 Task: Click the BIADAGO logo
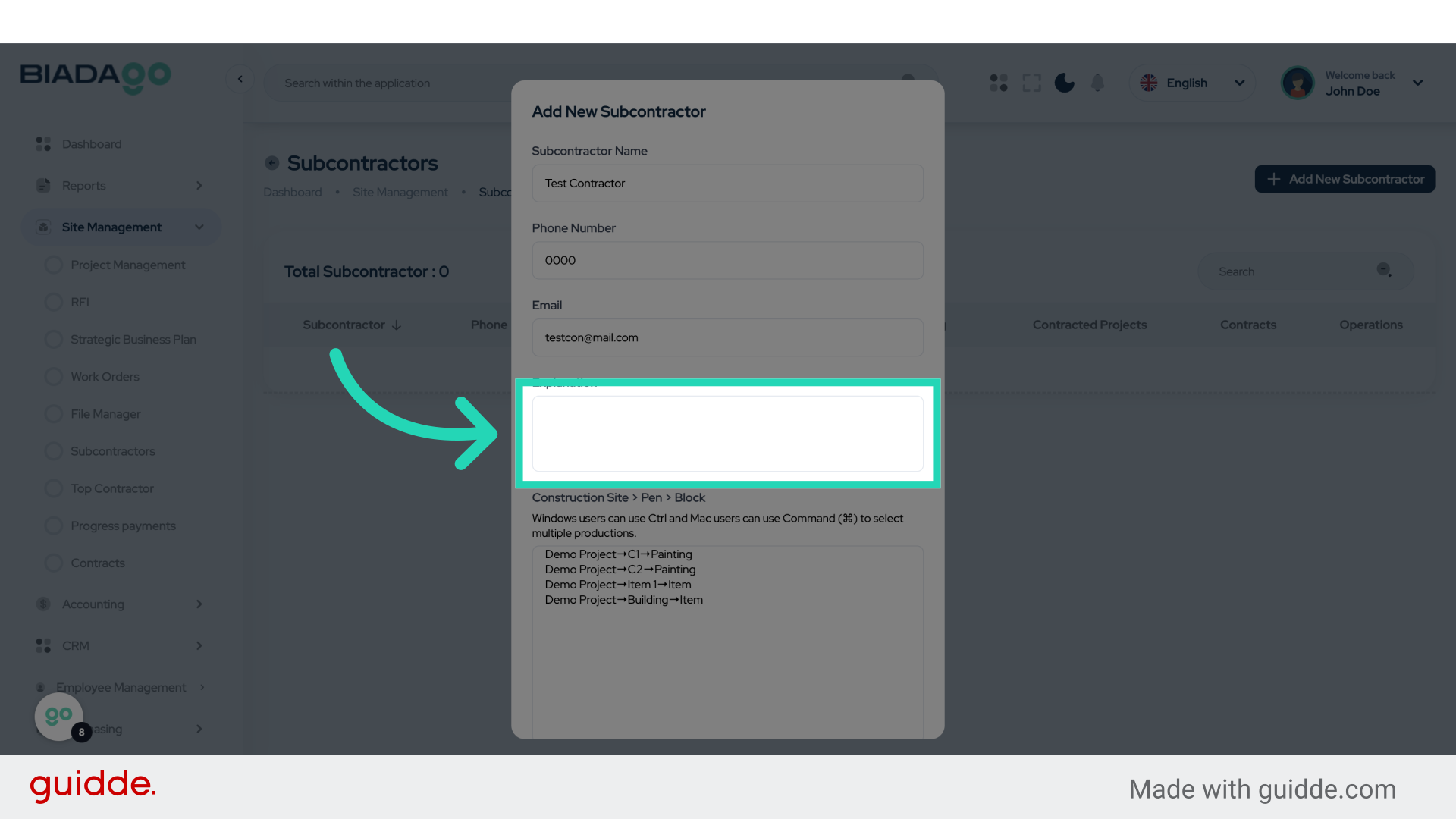pyautogui.click(x=96, y=77)
